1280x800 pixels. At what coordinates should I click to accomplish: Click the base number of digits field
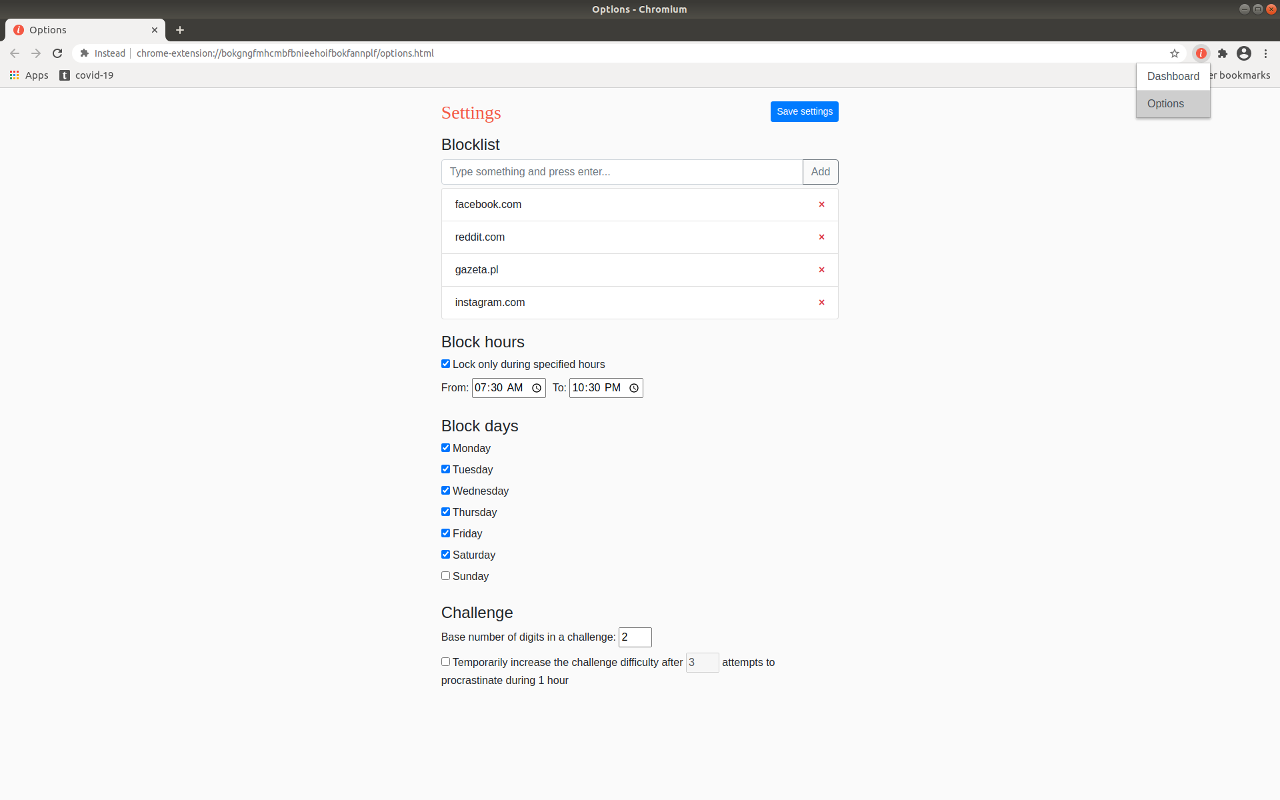pyautogui.click(x=635, y=637)
